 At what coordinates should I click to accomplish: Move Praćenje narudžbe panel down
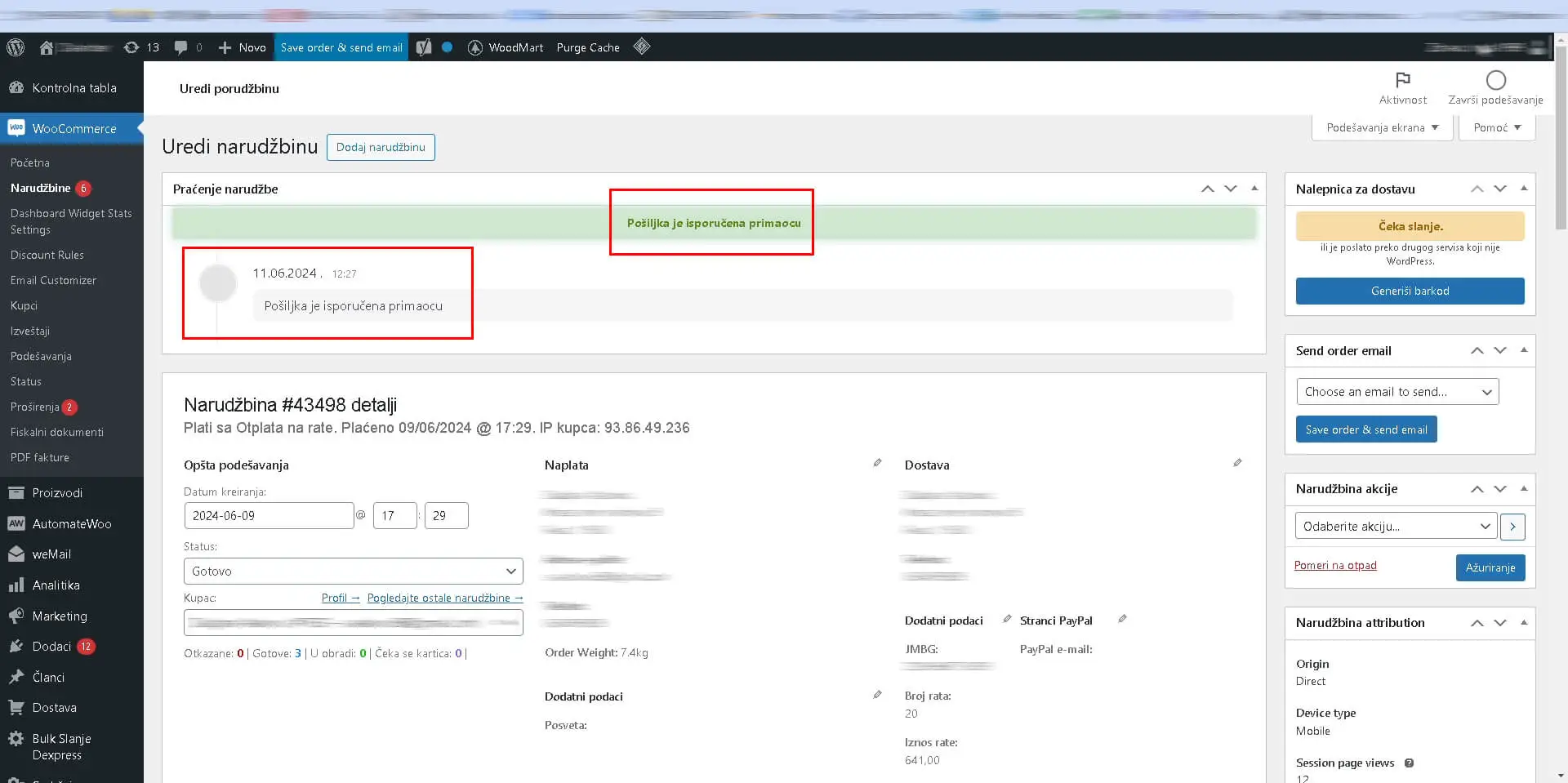point(1231,189)
